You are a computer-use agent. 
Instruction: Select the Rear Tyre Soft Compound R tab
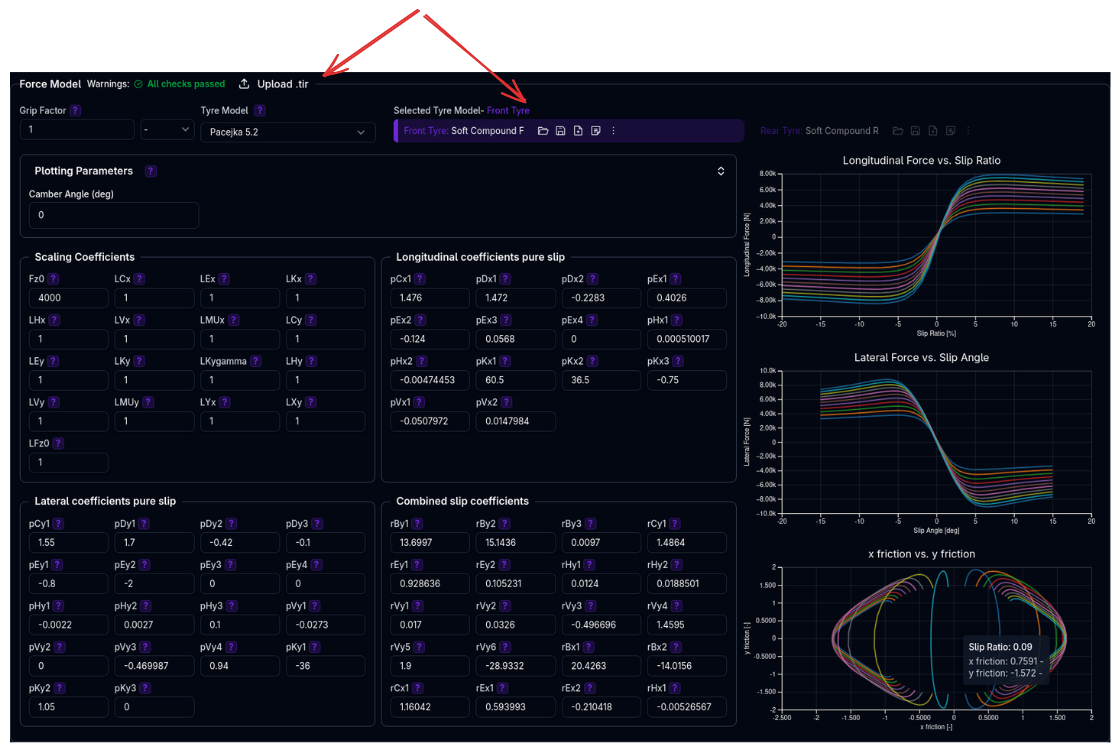click(819, 131)
